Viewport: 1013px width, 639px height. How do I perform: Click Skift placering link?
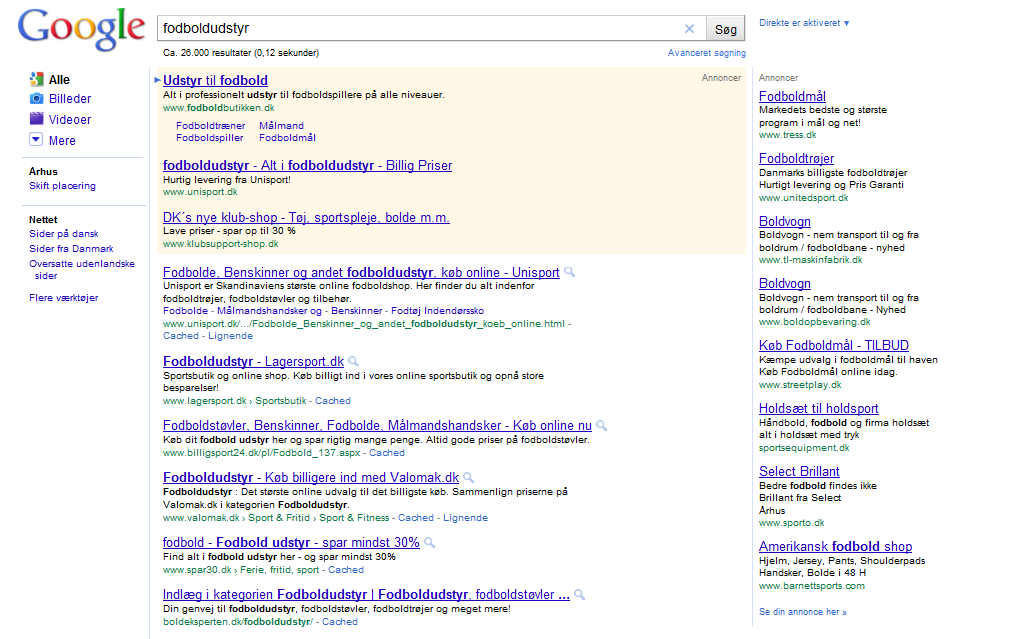coord(62,185)
